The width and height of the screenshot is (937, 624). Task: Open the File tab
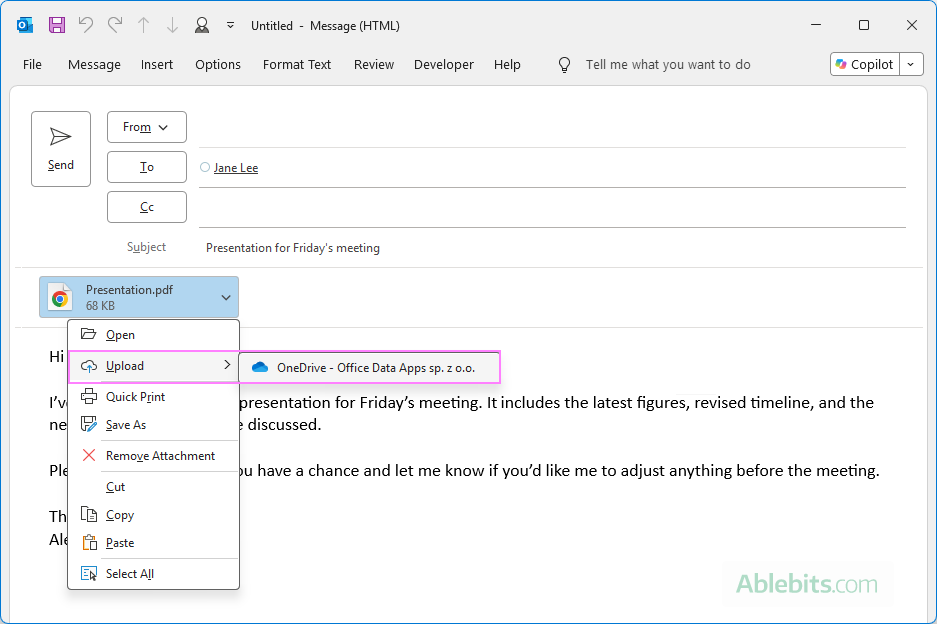(x=32, y=65)
